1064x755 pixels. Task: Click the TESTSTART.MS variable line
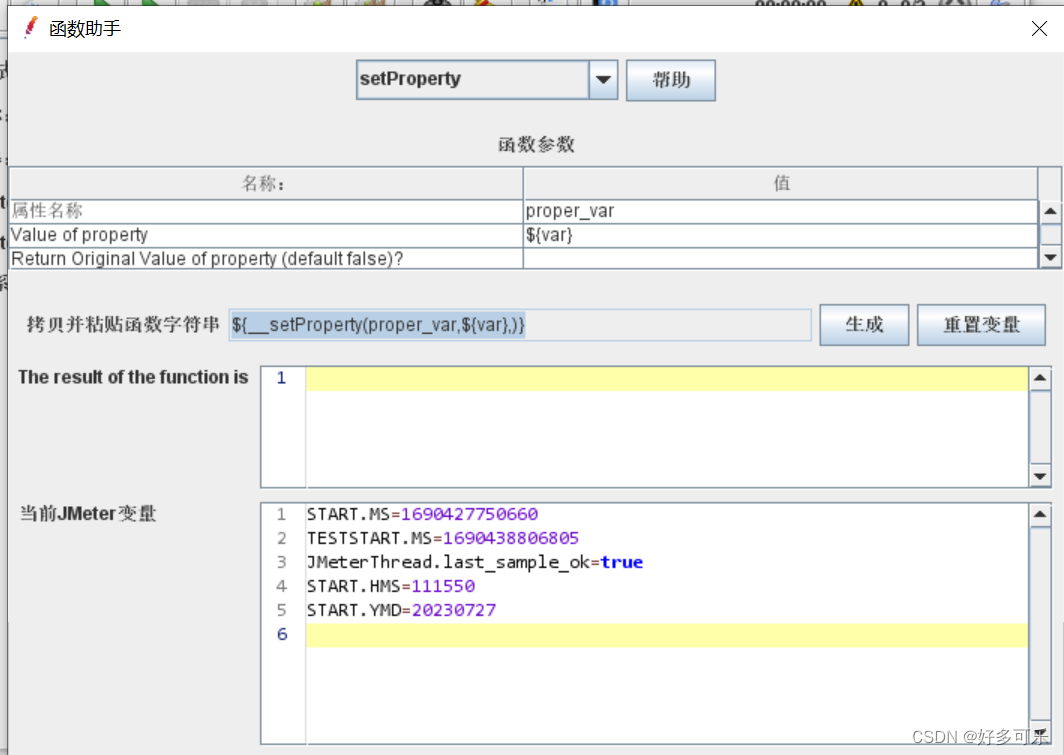[442, 539]
